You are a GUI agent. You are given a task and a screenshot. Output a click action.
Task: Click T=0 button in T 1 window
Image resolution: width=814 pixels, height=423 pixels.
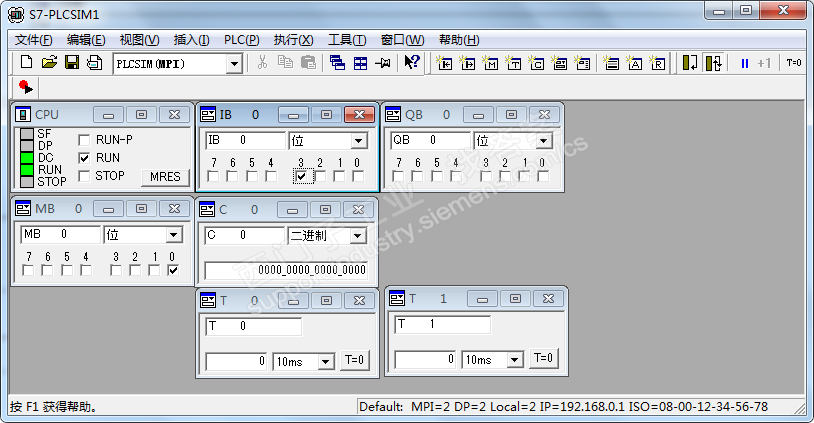click(x=544, y=358)
